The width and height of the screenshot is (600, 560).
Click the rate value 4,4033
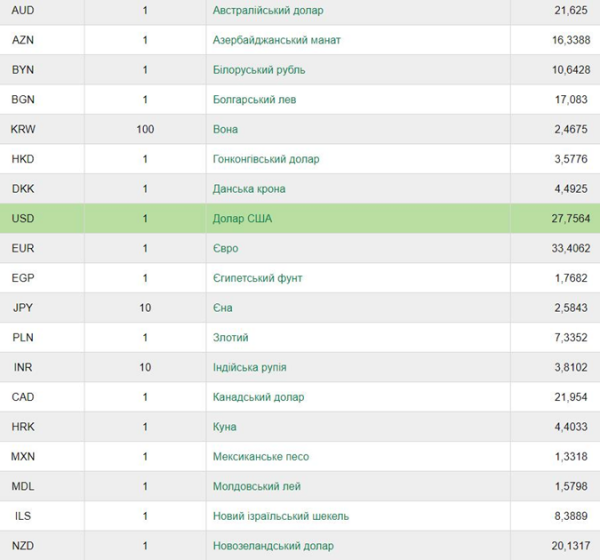pyautogui.click(x=571, y=427)
